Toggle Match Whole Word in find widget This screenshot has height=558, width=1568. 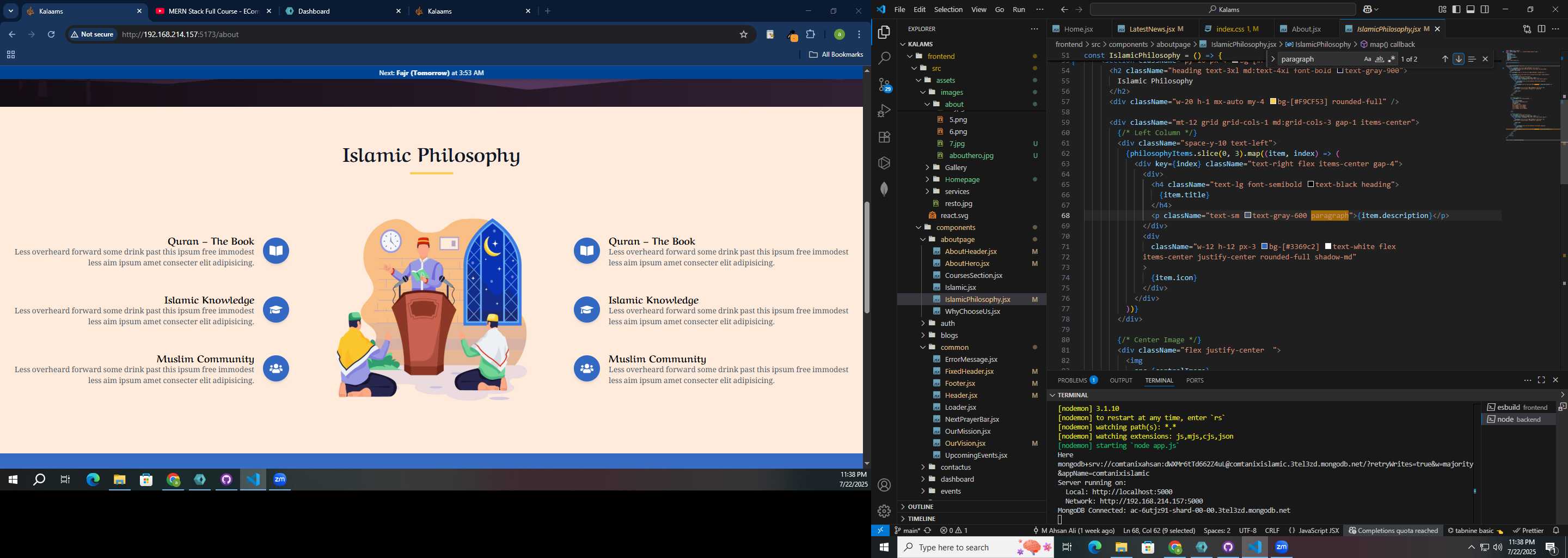1379,59
